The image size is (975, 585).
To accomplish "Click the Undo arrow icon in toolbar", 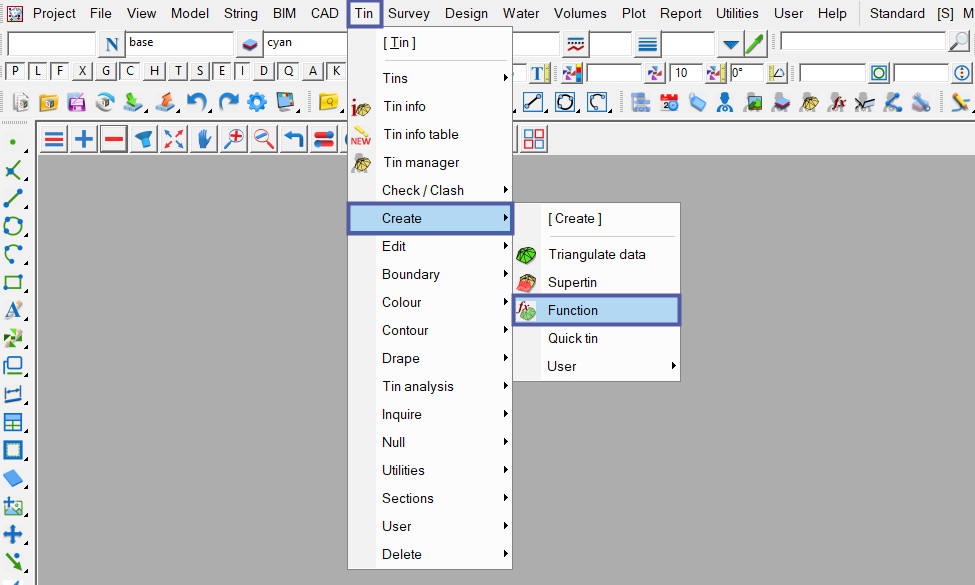I will tap(198, 102).
